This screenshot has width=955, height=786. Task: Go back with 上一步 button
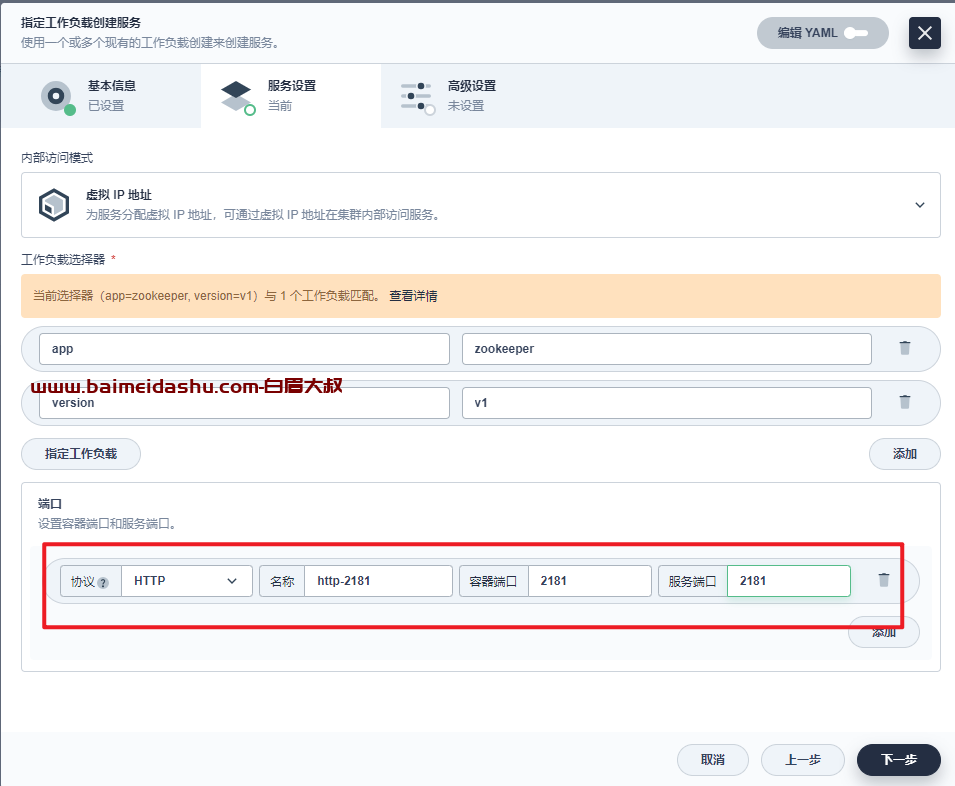click(x=803, y=760)
